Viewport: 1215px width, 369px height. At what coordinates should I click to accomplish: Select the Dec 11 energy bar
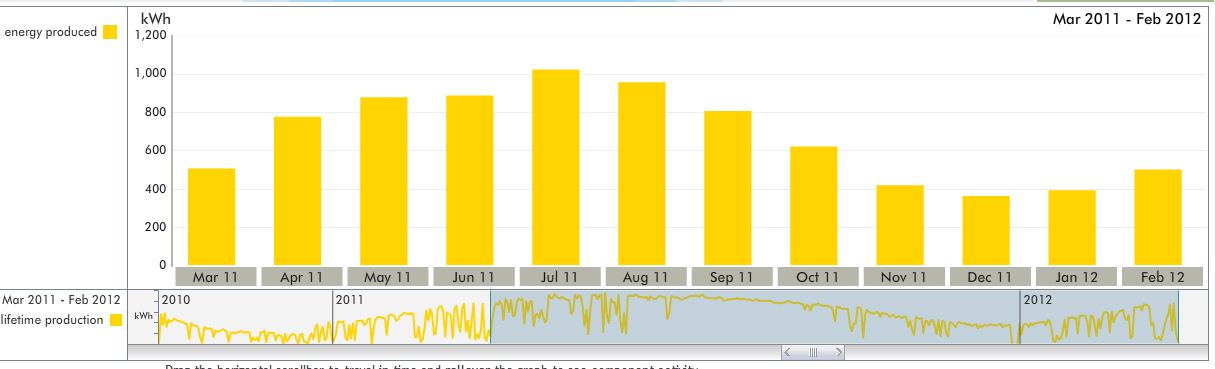[x=986, y=230]
